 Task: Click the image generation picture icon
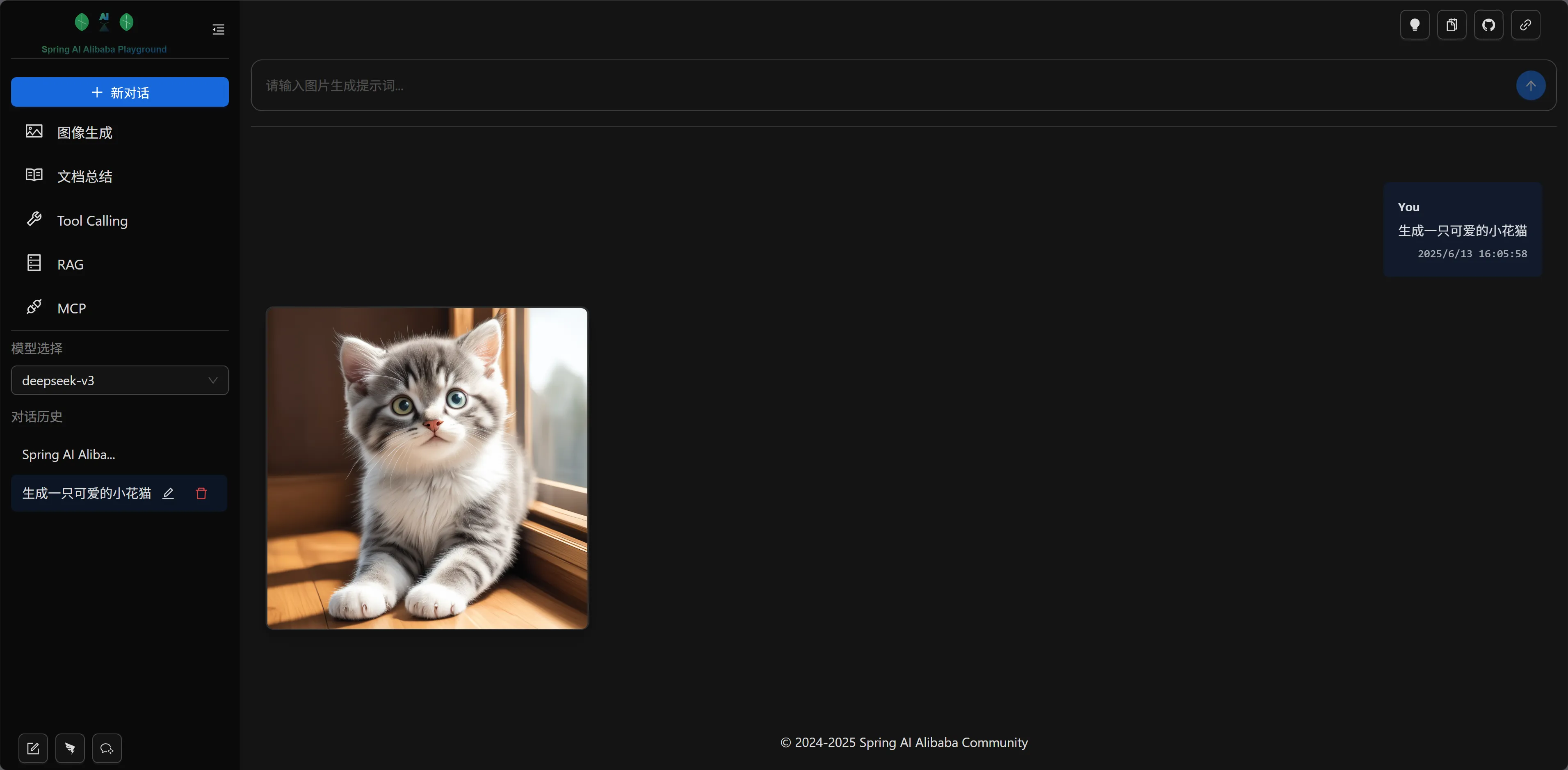(34, 131)
